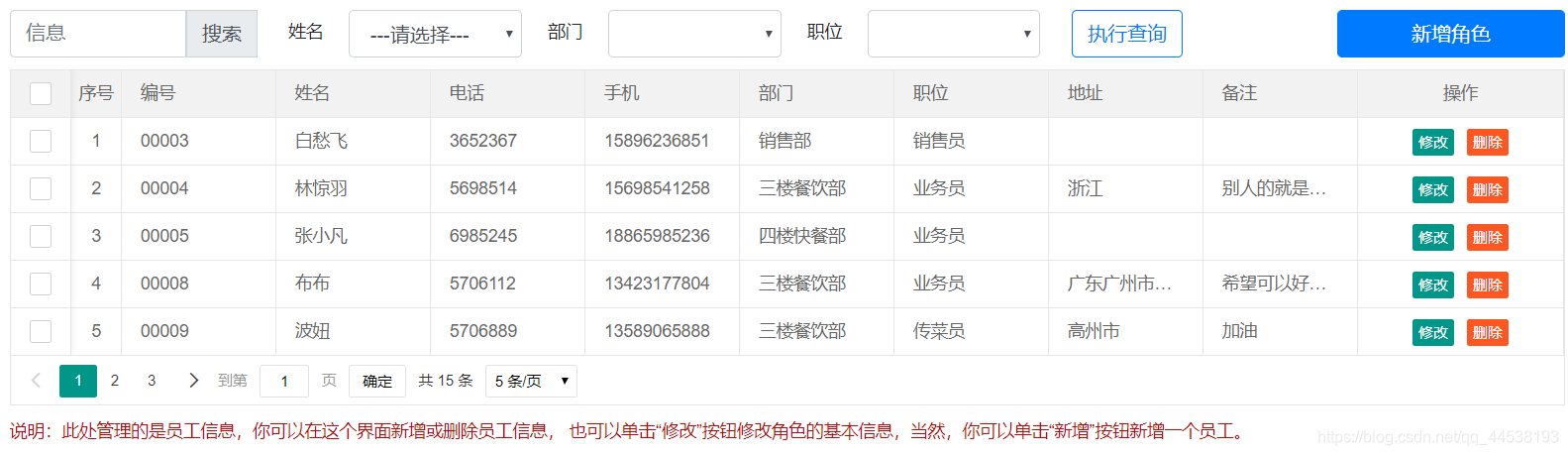The width and height of the screenshot is (1568, 455).
Task: Click the 新增角色 button
Action: tap(1451, 34)
